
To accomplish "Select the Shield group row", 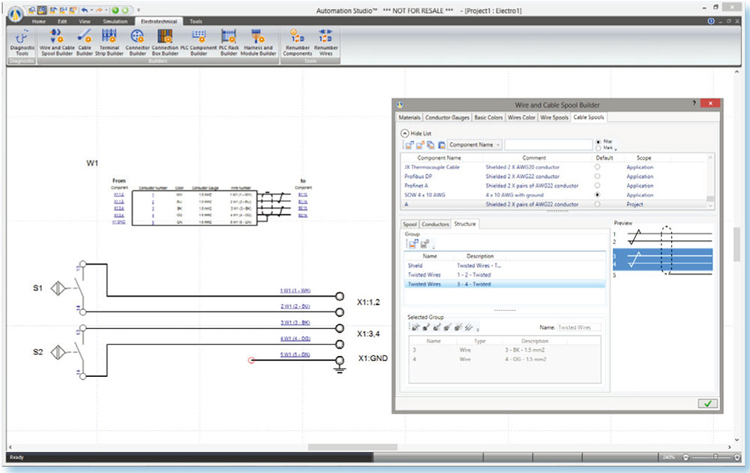I will (x=505, y=265).
